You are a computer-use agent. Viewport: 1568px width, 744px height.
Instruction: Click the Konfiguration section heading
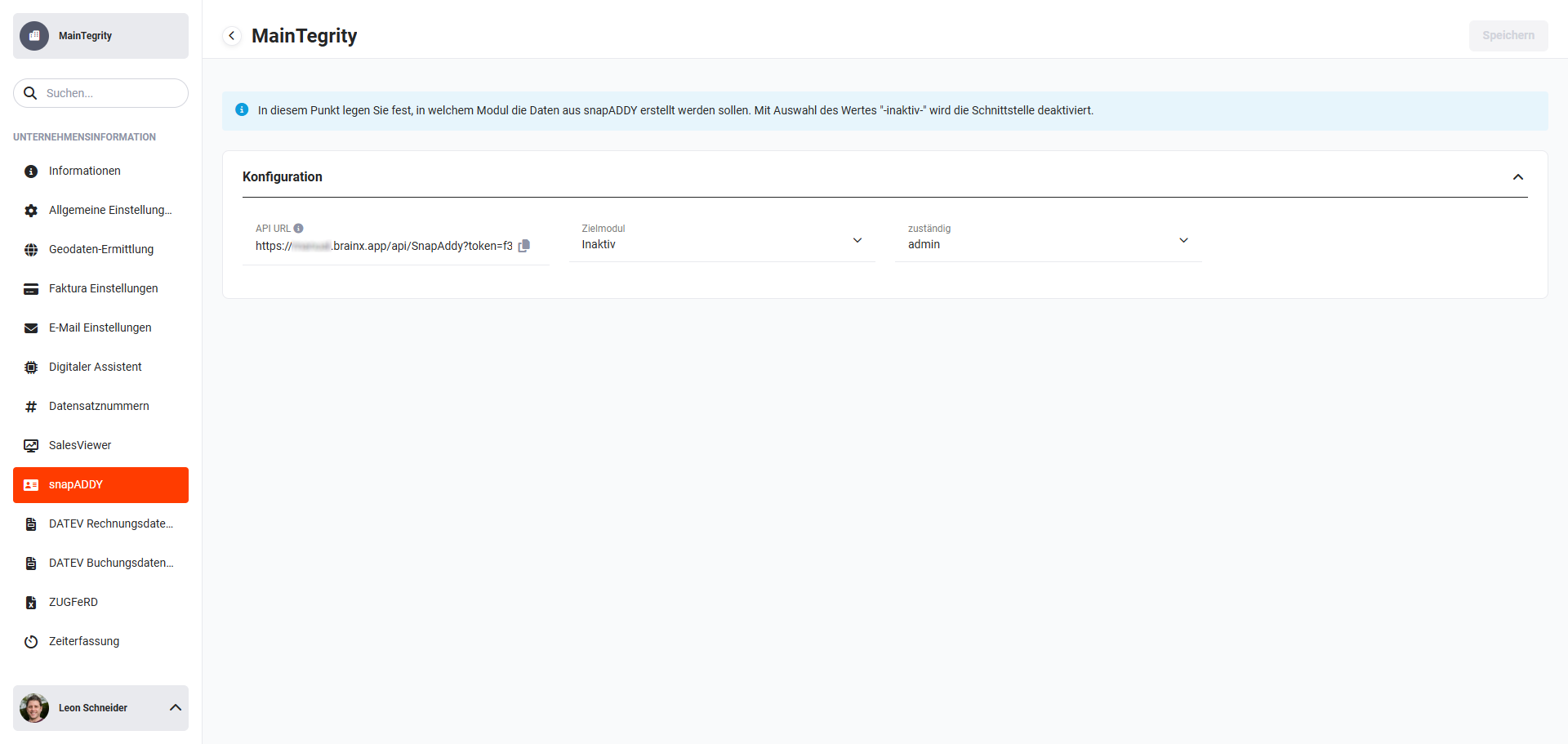[x=283, y=177]
